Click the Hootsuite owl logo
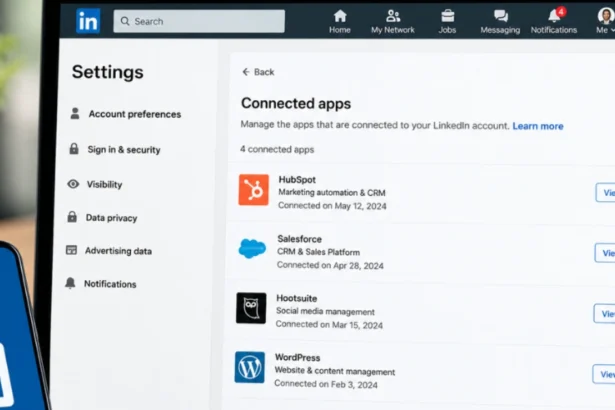The width and height of the screenshot is (615, 410). click(x=251, y=308)
